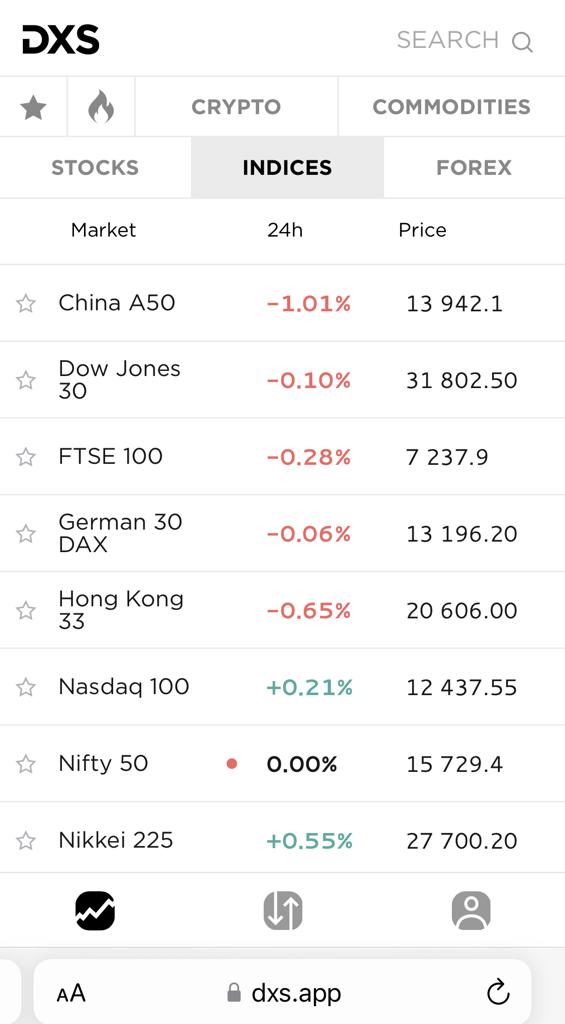Open the favorites star tab

33,107
